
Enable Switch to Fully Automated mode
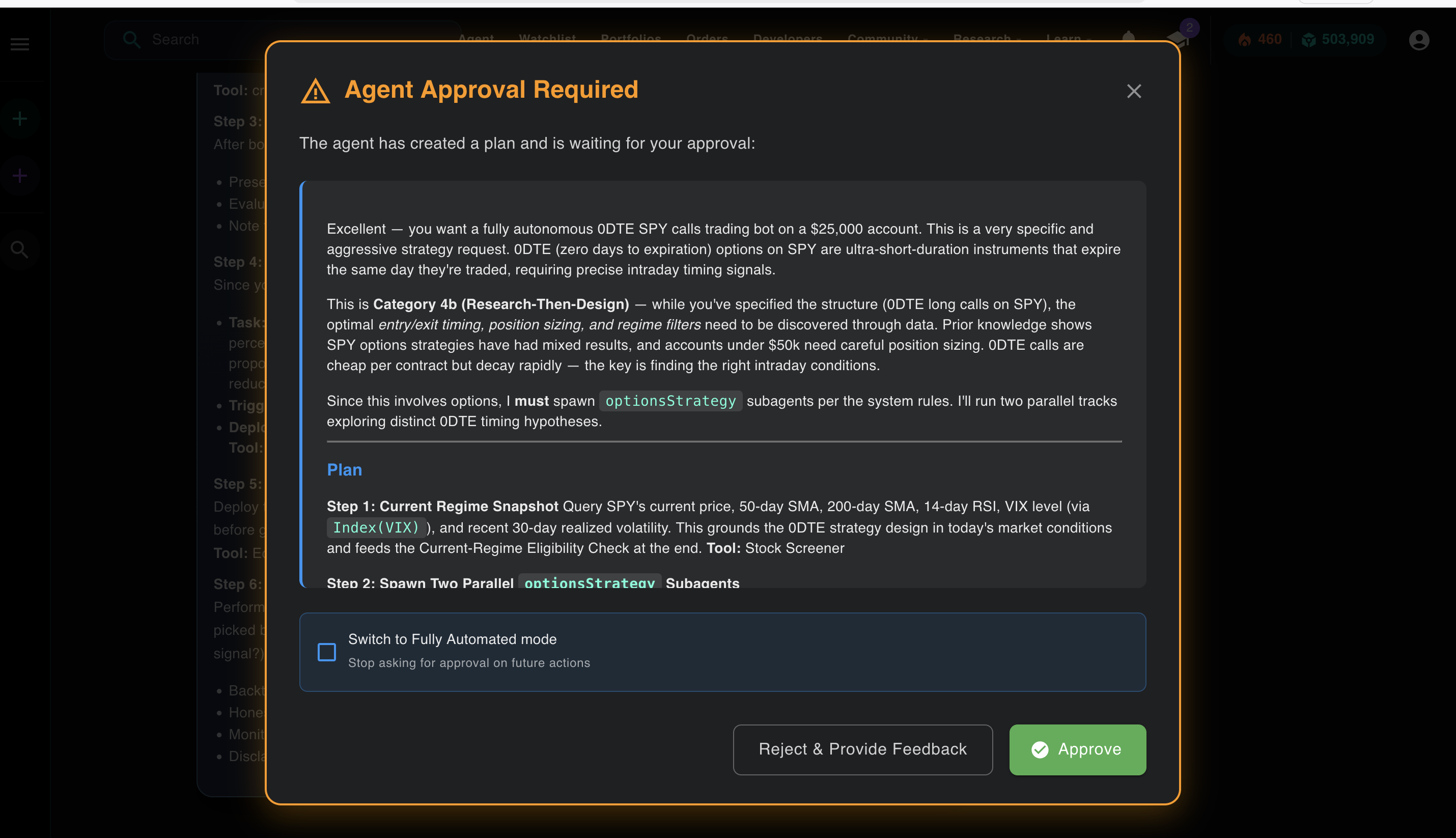click(x=326, y=652)
